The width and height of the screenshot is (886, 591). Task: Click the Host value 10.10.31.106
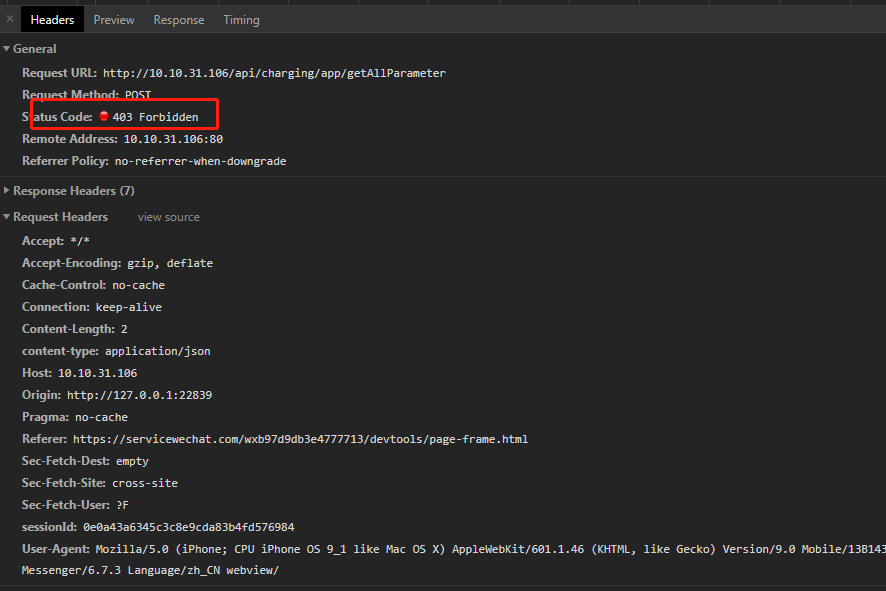tap(97, 373)
